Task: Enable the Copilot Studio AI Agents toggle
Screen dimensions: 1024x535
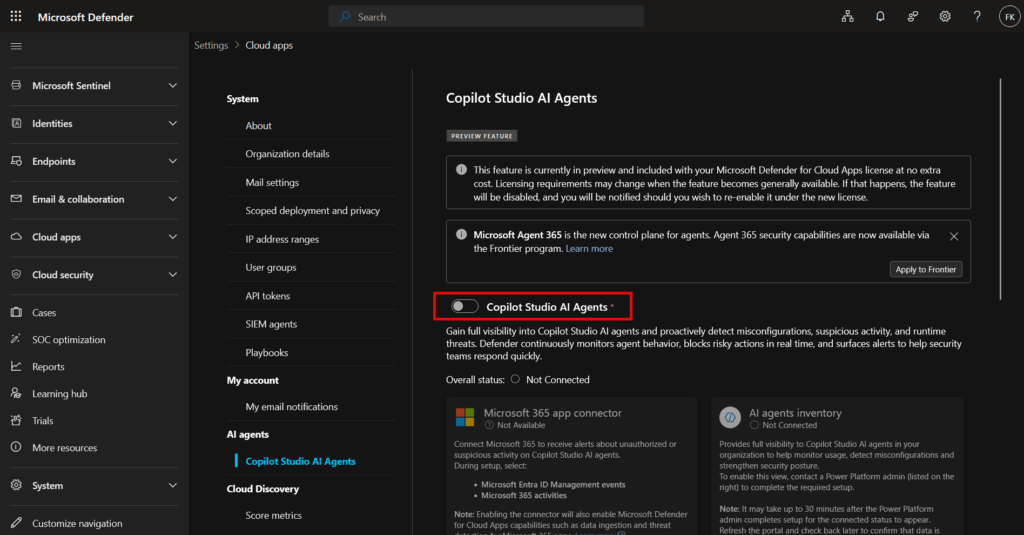Action: tap(464, 306)
